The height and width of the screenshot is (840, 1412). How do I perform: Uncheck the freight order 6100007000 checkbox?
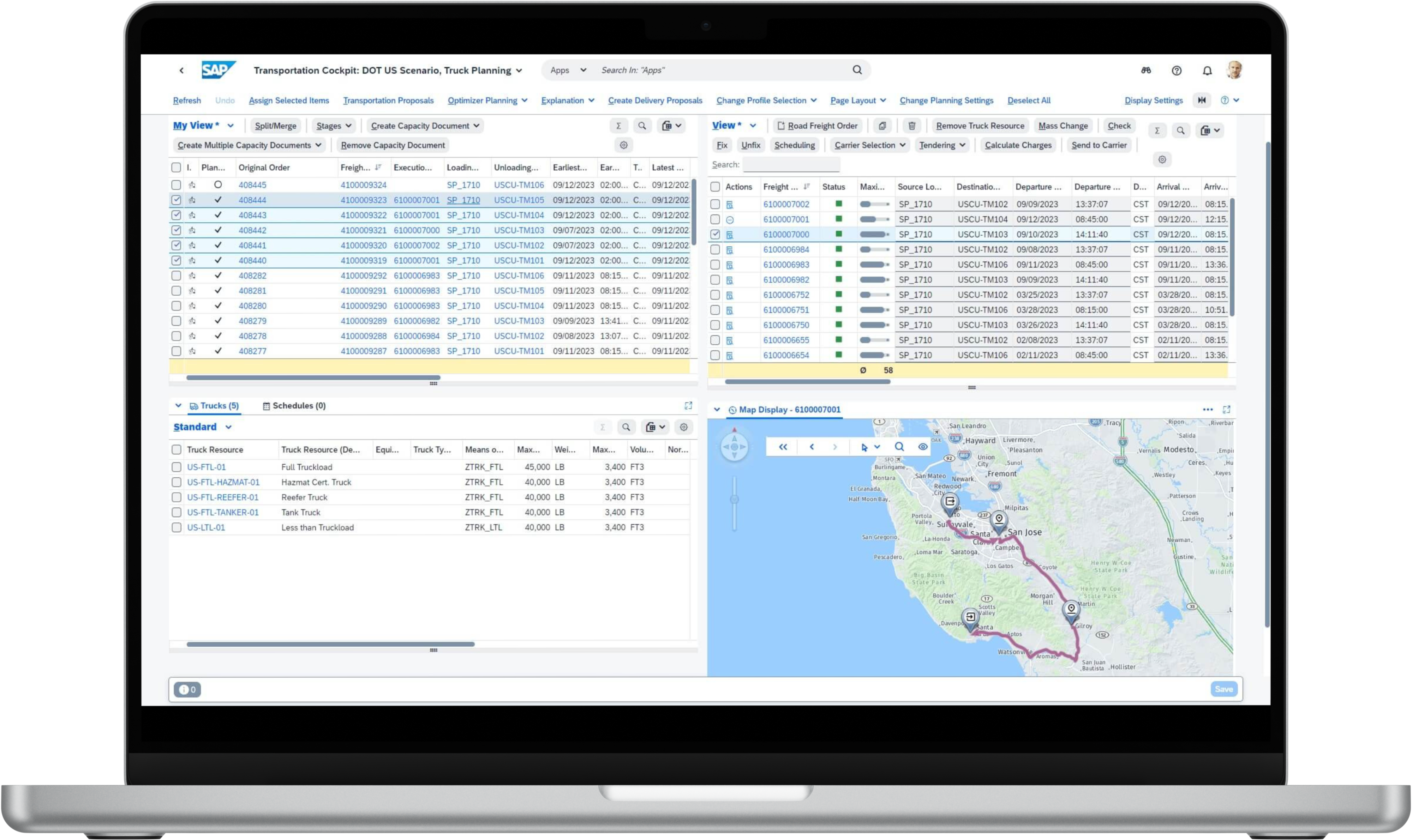pos(715,234)
